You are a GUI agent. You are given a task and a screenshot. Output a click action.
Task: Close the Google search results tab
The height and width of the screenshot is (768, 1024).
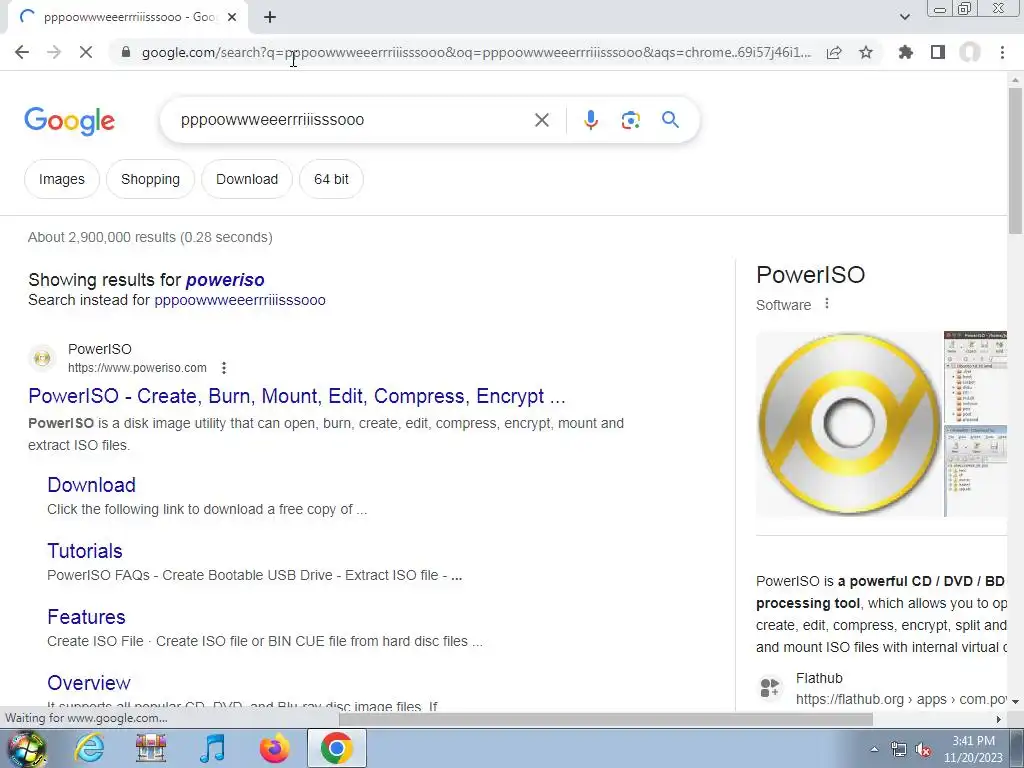coord(232,17)
